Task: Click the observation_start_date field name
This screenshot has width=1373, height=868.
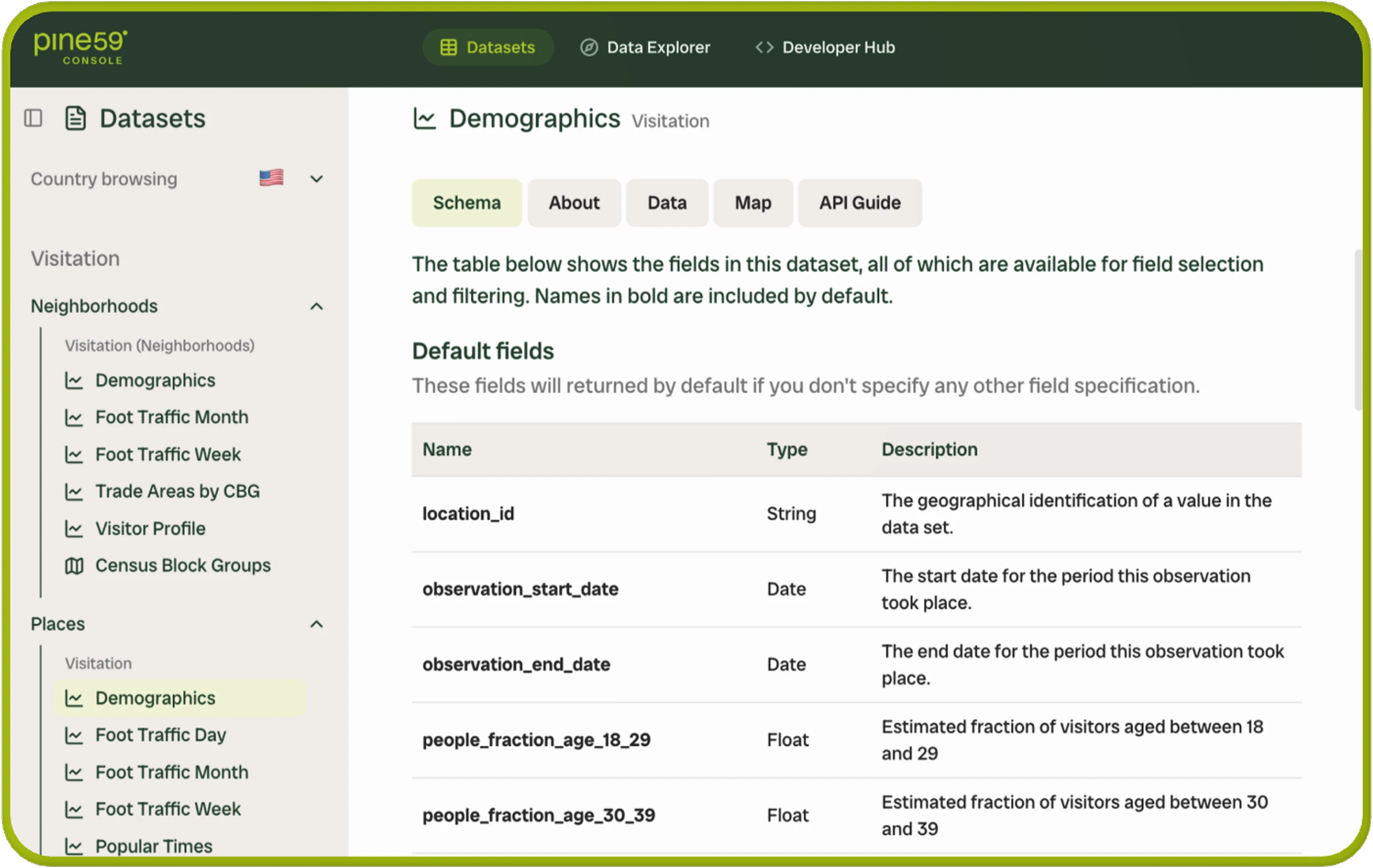Action: pos(520,589)
